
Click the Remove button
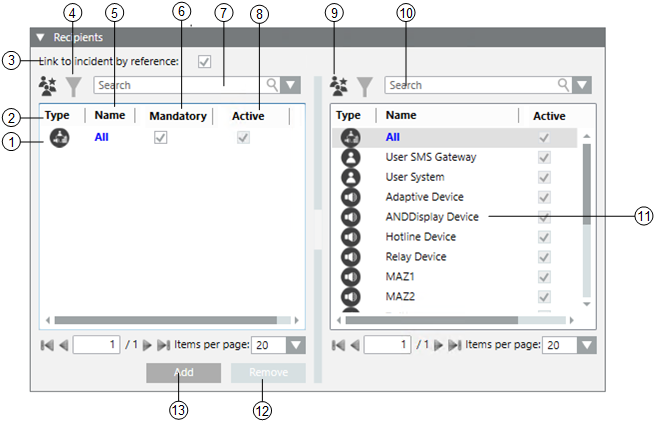[267, 372]
